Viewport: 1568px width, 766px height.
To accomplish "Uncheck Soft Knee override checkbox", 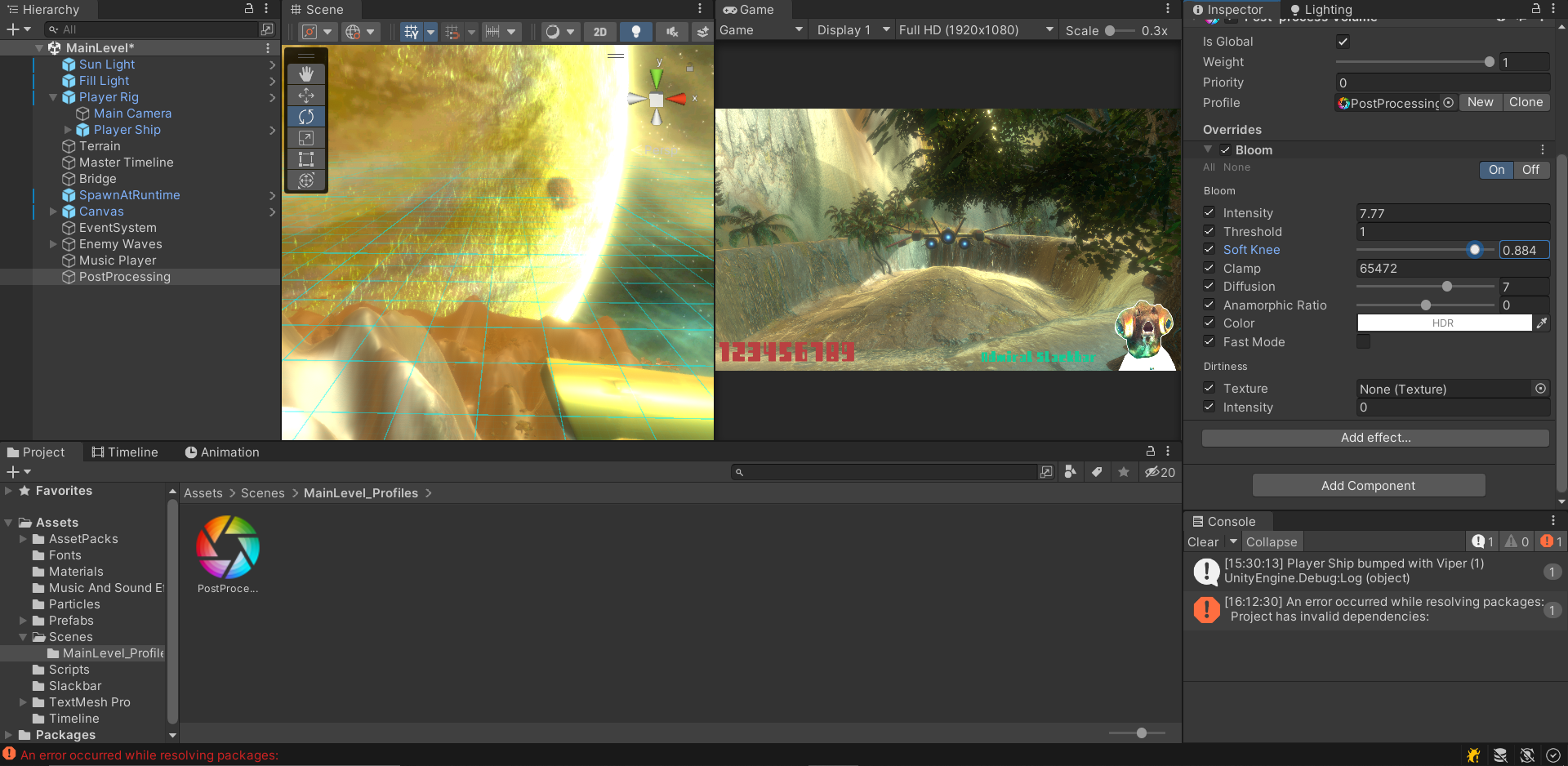I will point(1209,249).
